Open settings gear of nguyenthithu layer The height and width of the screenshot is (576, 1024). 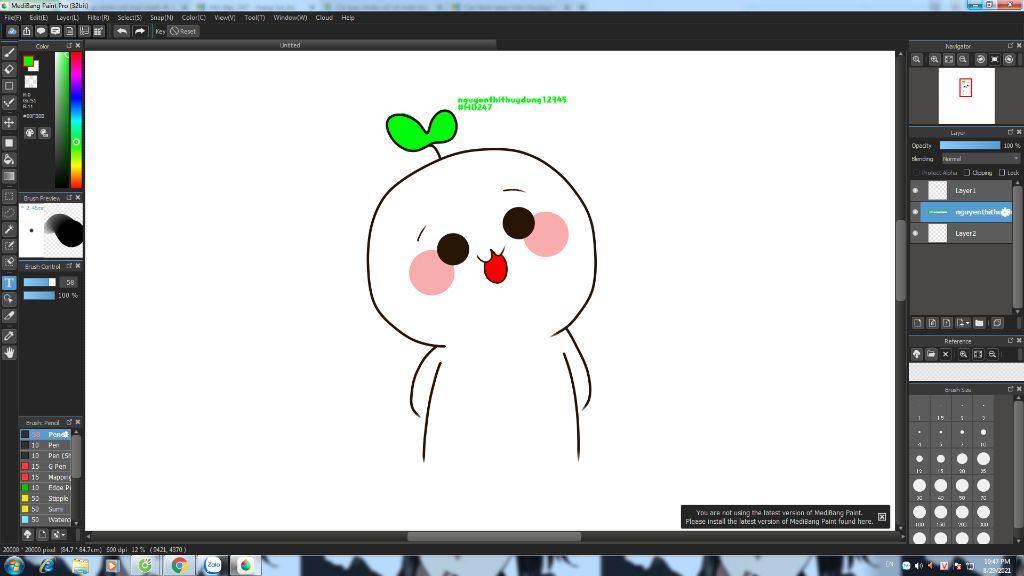point(1006,212)
